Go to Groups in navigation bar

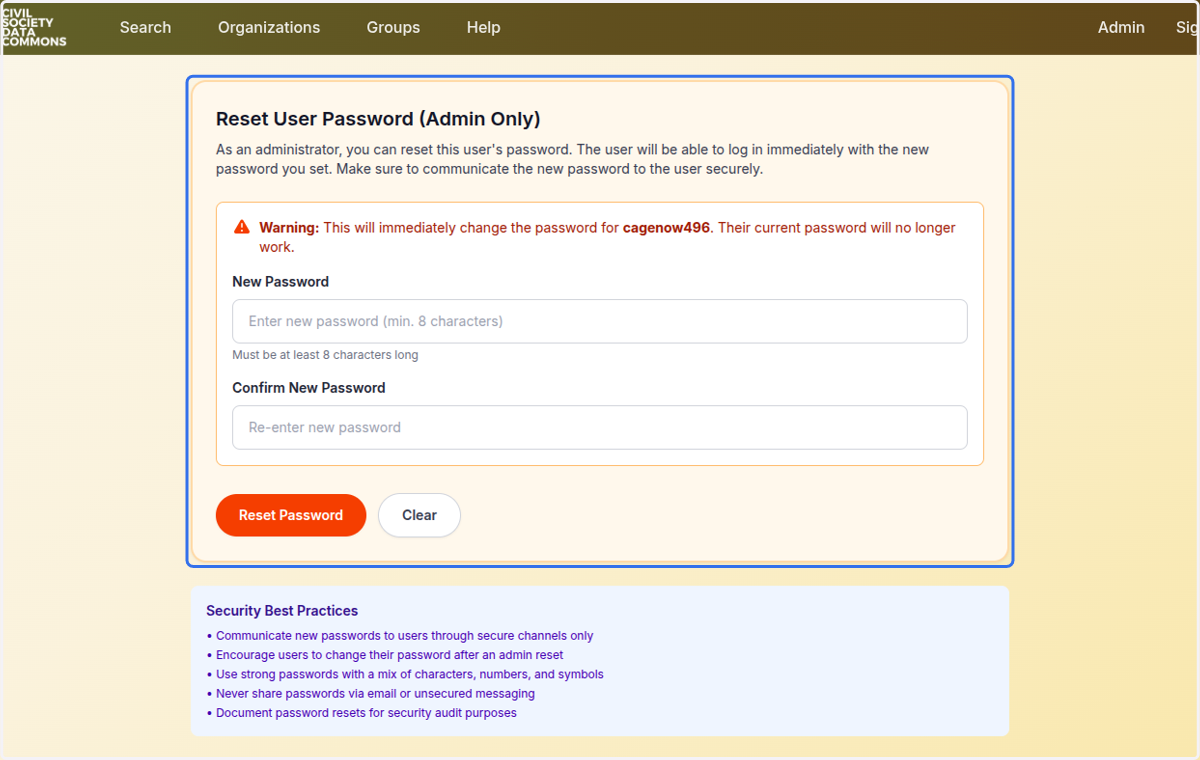point(393,28)
